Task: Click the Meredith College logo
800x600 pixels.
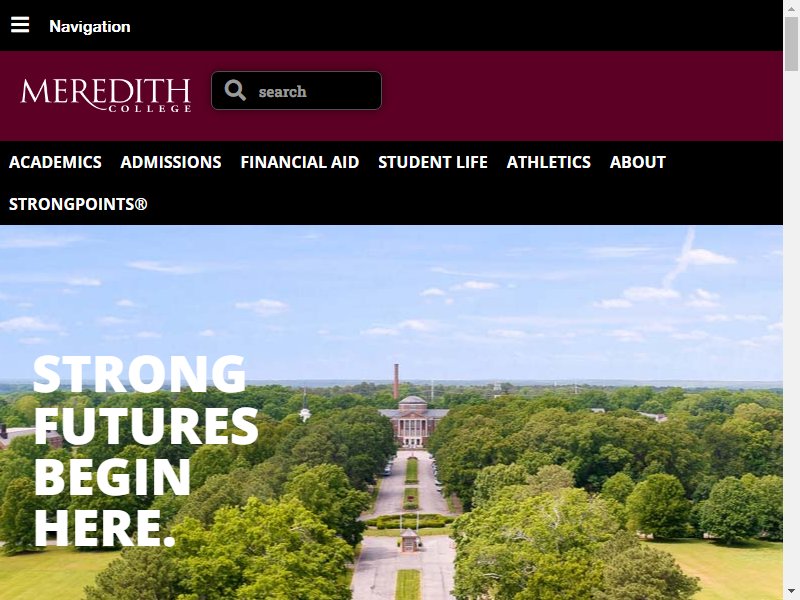Action: pos(106,95)
